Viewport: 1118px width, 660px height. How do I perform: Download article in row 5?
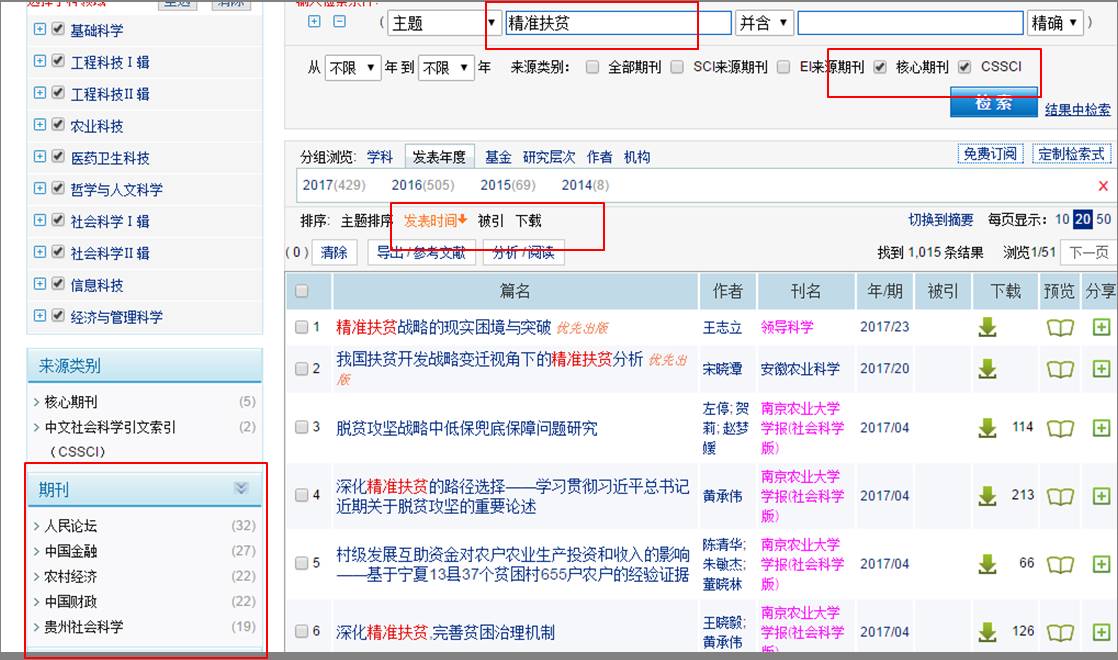click(x=988, y=564)
